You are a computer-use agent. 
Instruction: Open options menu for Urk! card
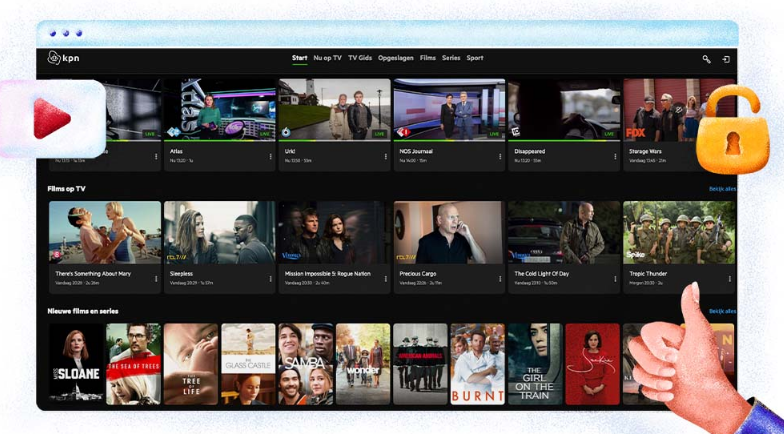[x=386, y=156]
